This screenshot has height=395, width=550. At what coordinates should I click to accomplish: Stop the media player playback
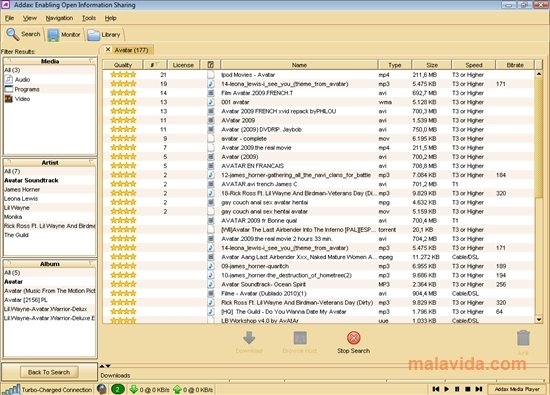tap(468, 389)
